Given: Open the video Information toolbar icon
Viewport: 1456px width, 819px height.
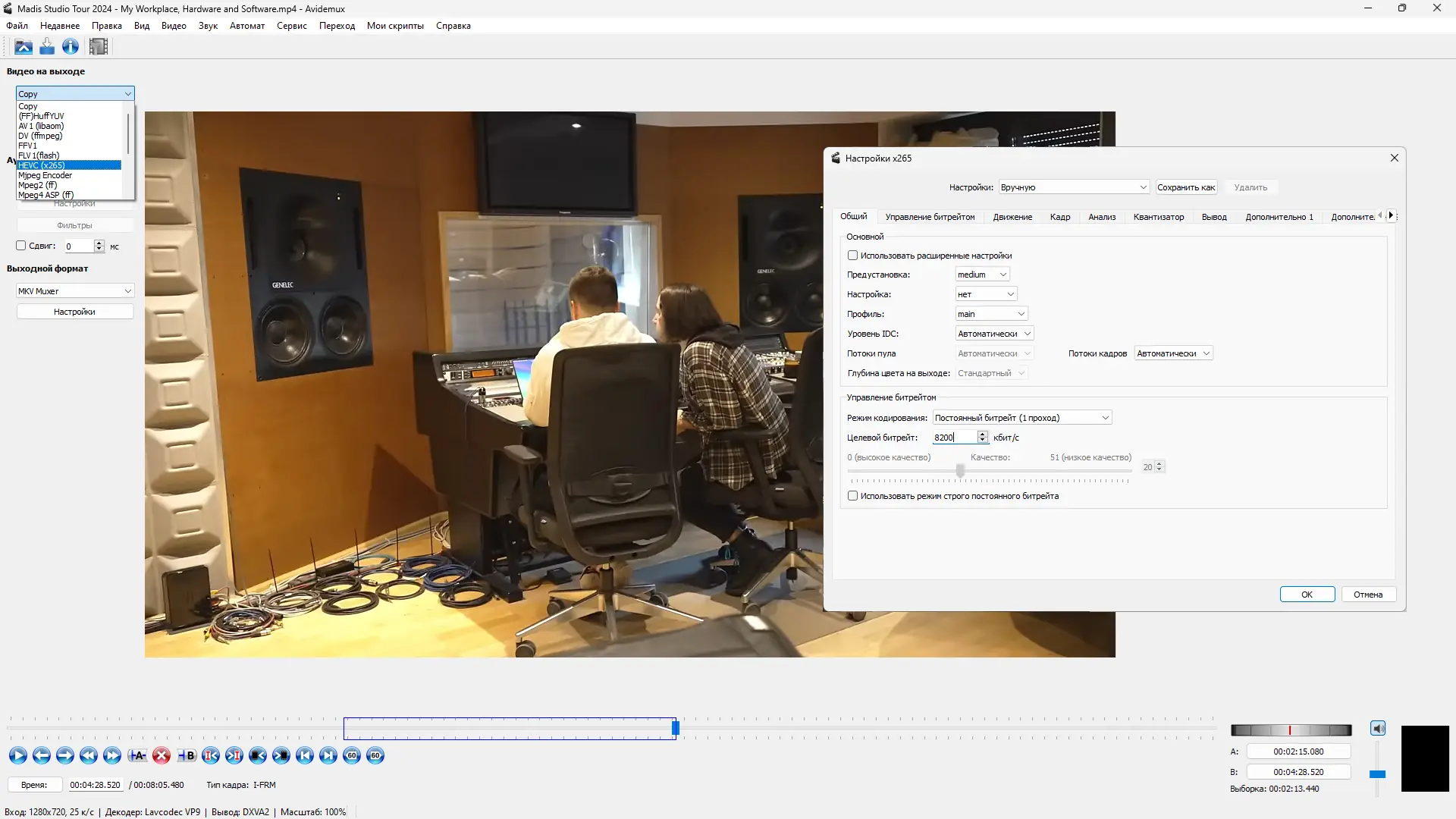Looking at the screenshot, I should [71, 47].
